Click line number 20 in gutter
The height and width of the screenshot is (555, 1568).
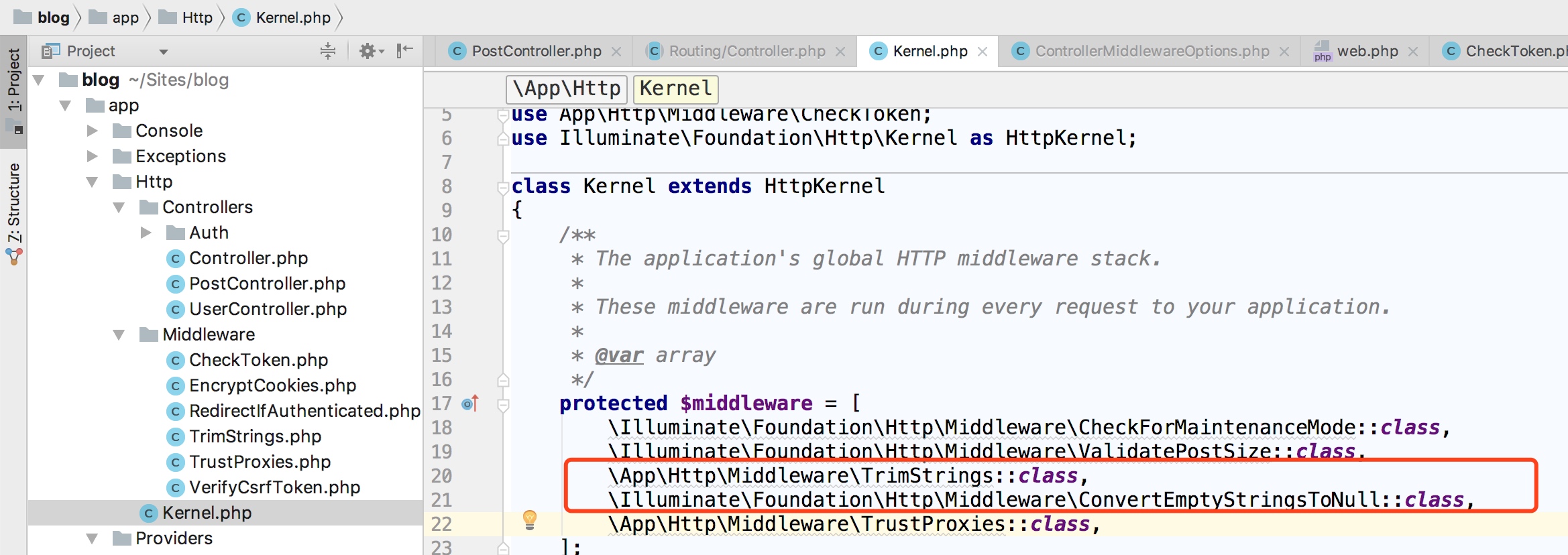pyautogui.click(x=441, y=476)
